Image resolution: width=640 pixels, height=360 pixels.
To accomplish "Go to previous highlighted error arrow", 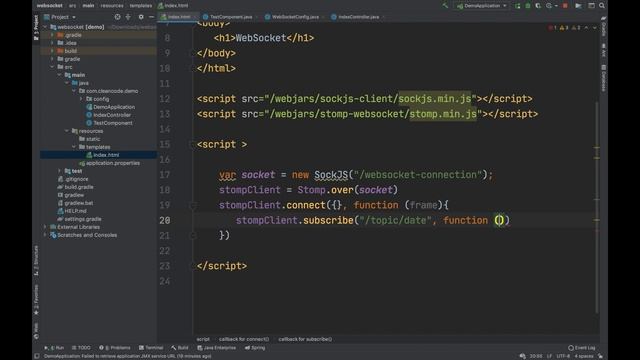I will [587, 28].
